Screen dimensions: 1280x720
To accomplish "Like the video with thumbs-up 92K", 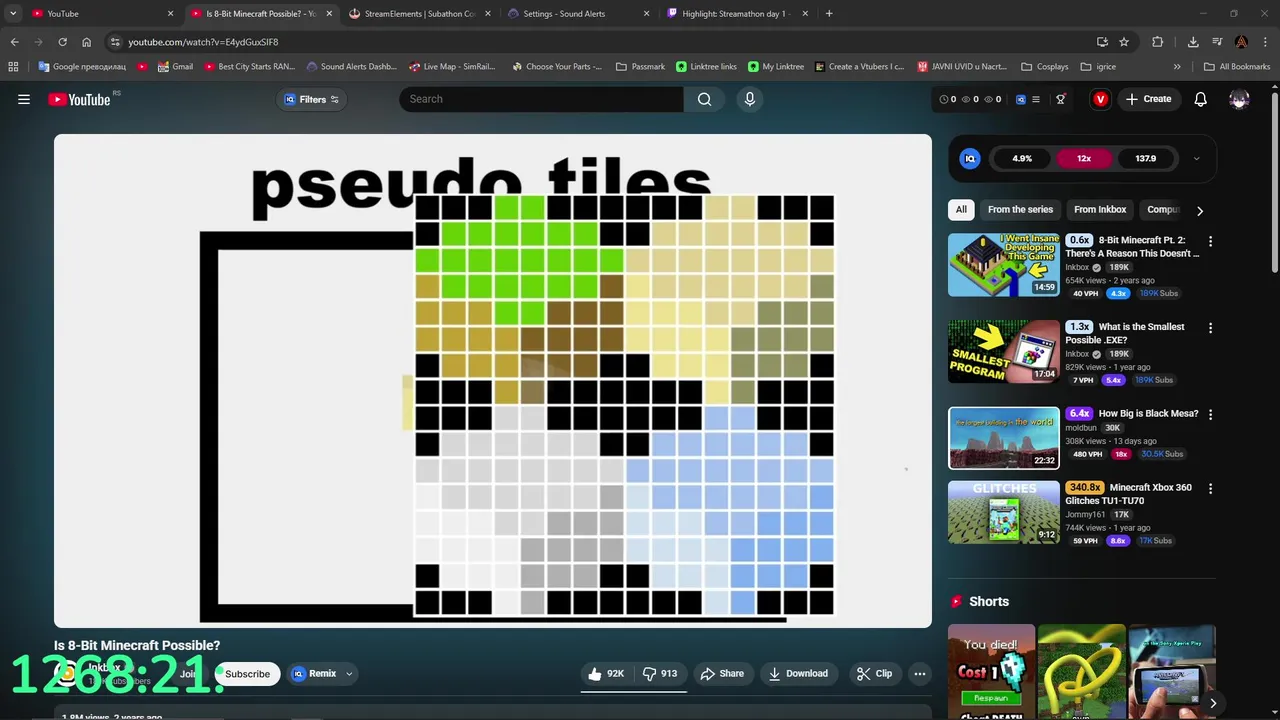I will point(606,674).
